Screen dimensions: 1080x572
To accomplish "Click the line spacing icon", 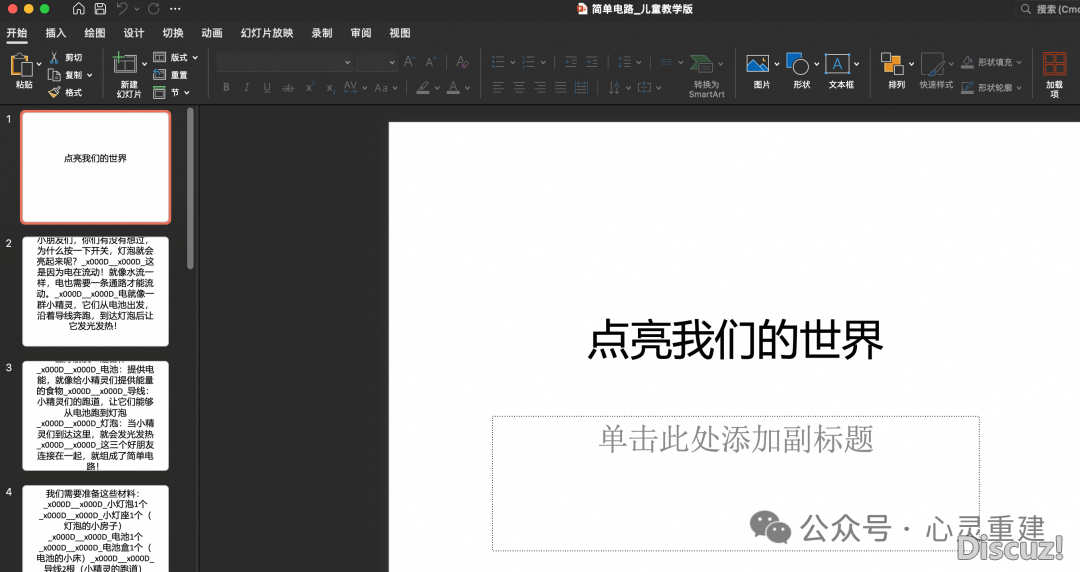I will click(x=624, y=62).
